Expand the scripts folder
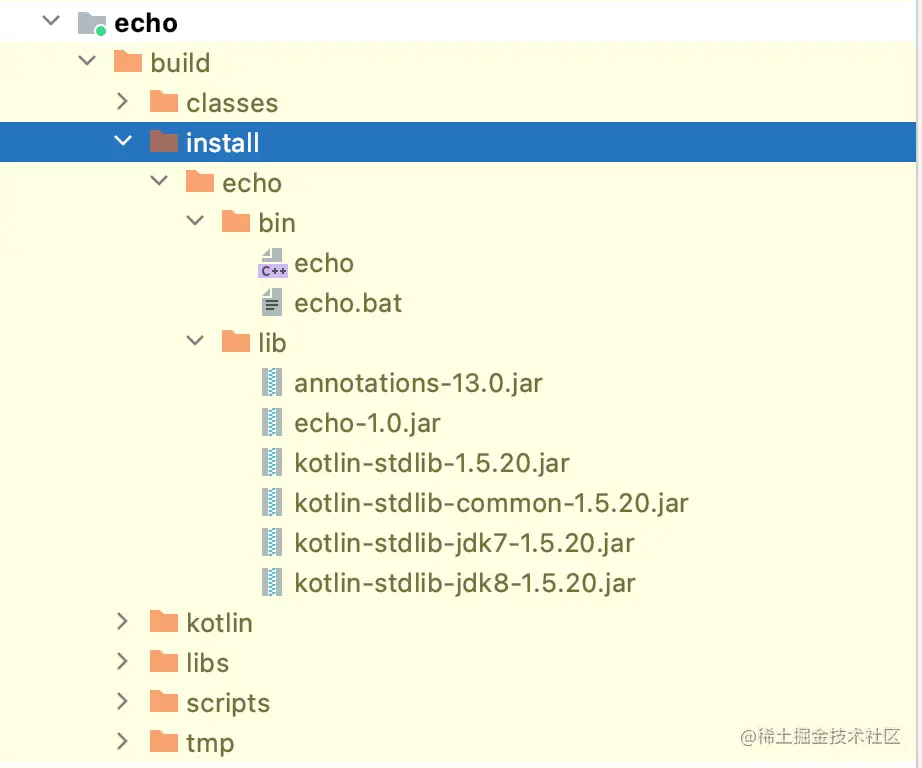922x768 pixels. (x=123, y=702)
